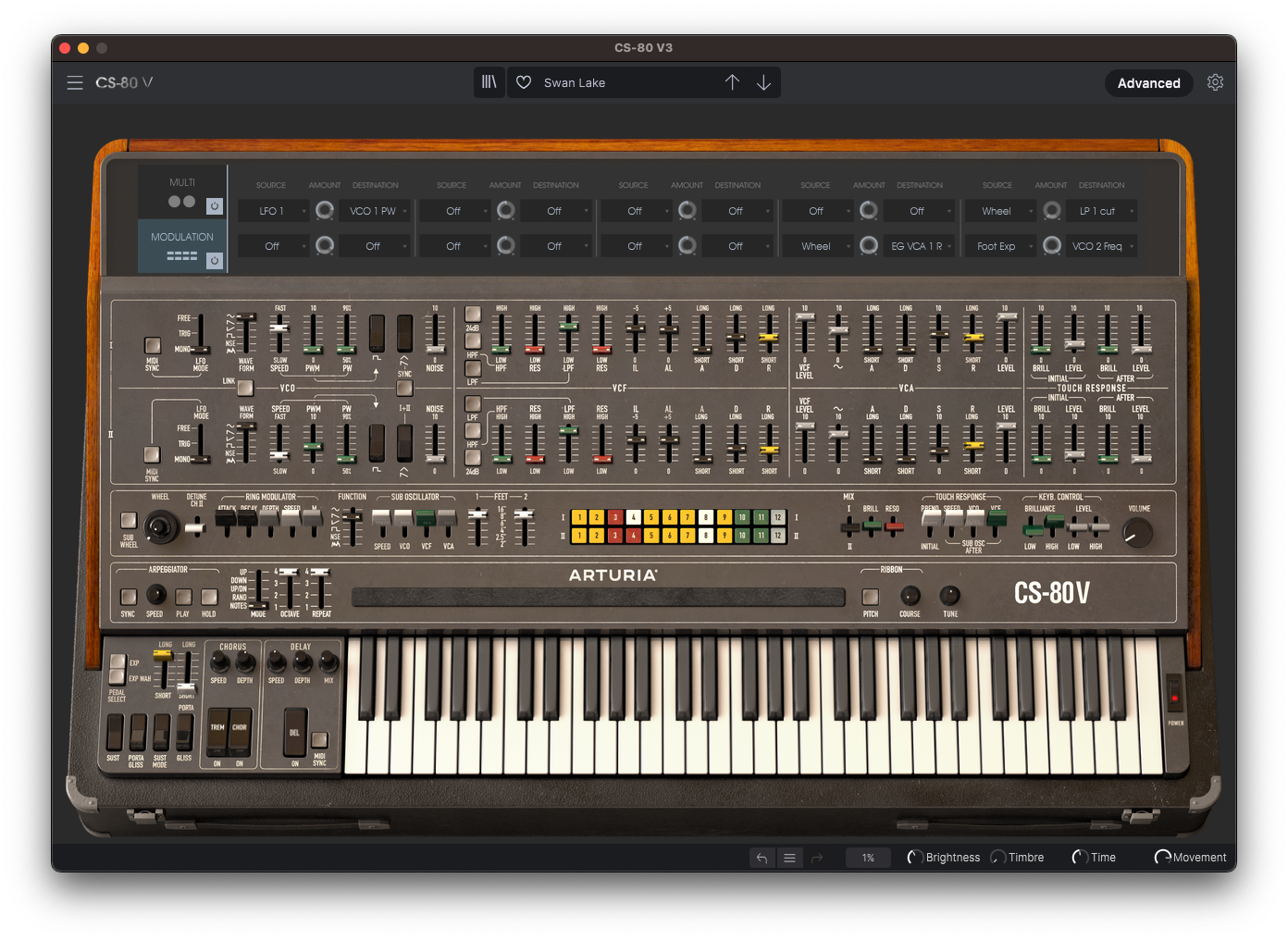Click the Delay Depth knob

pos(303,662)
